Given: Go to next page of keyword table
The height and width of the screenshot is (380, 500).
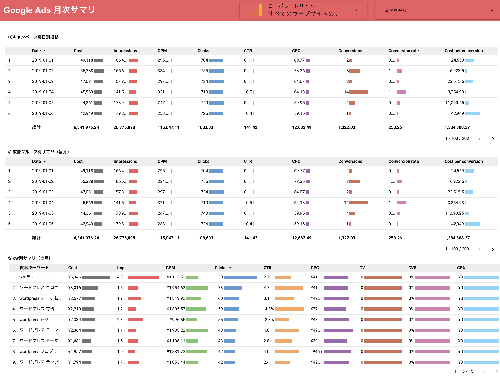Looking at the screenshot, I should point(496,371).
